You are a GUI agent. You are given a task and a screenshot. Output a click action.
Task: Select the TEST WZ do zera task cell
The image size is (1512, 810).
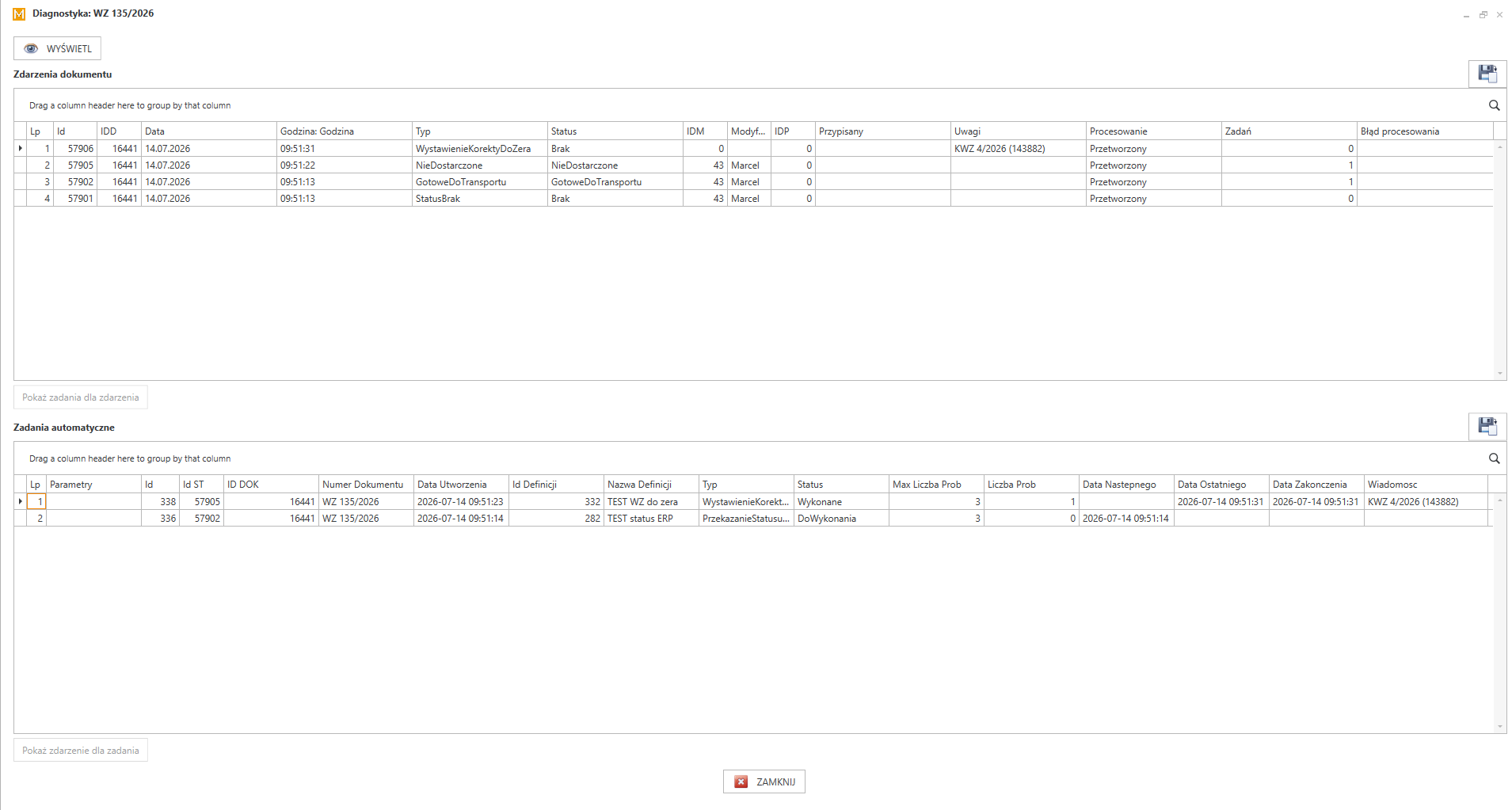click(x=651, y=502)
